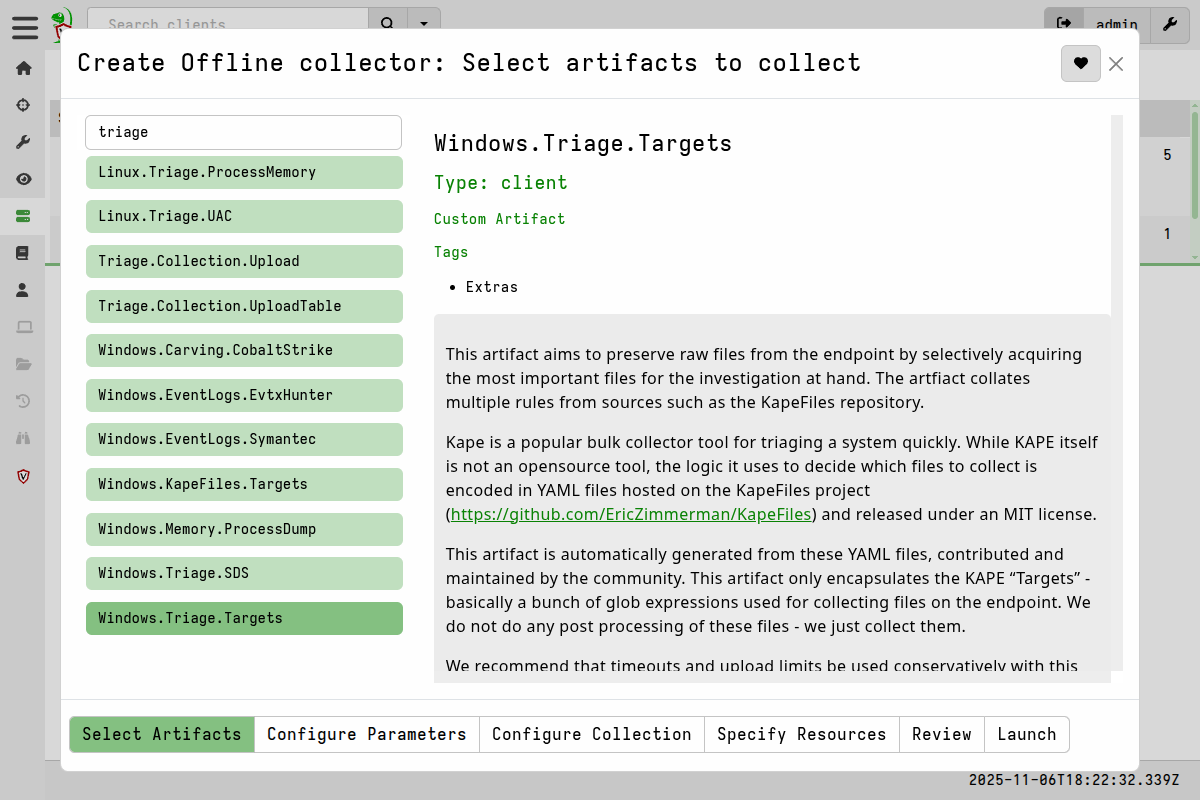Open the Specify Resources step

801,734
